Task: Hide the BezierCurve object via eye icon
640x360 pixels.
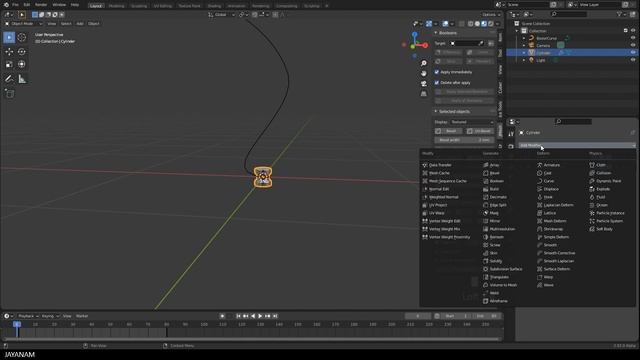Action: [633, 38]
